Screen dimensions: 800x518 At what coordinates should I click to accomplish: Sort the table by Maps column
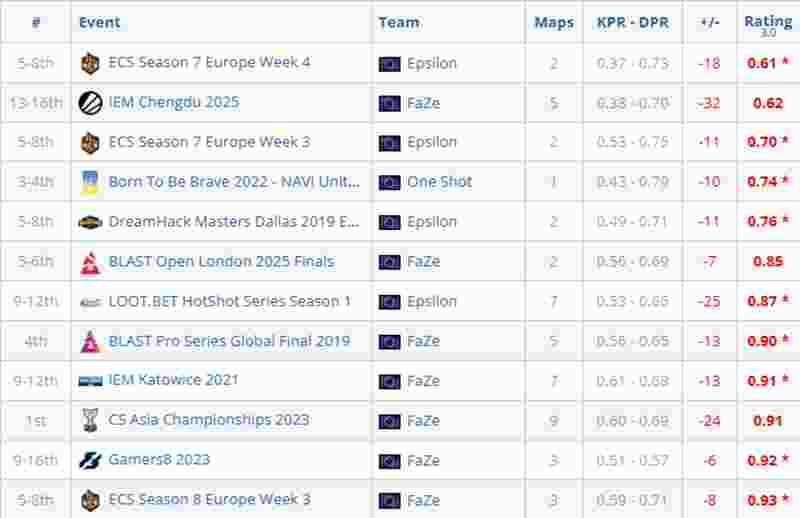(x=554, y=22)
